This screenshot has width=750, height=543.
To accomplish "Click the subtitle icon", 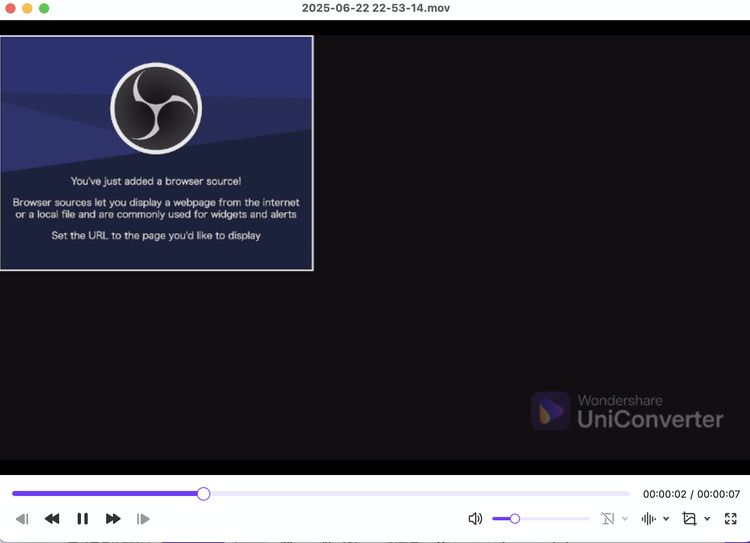I will click(x=607, y=519).
